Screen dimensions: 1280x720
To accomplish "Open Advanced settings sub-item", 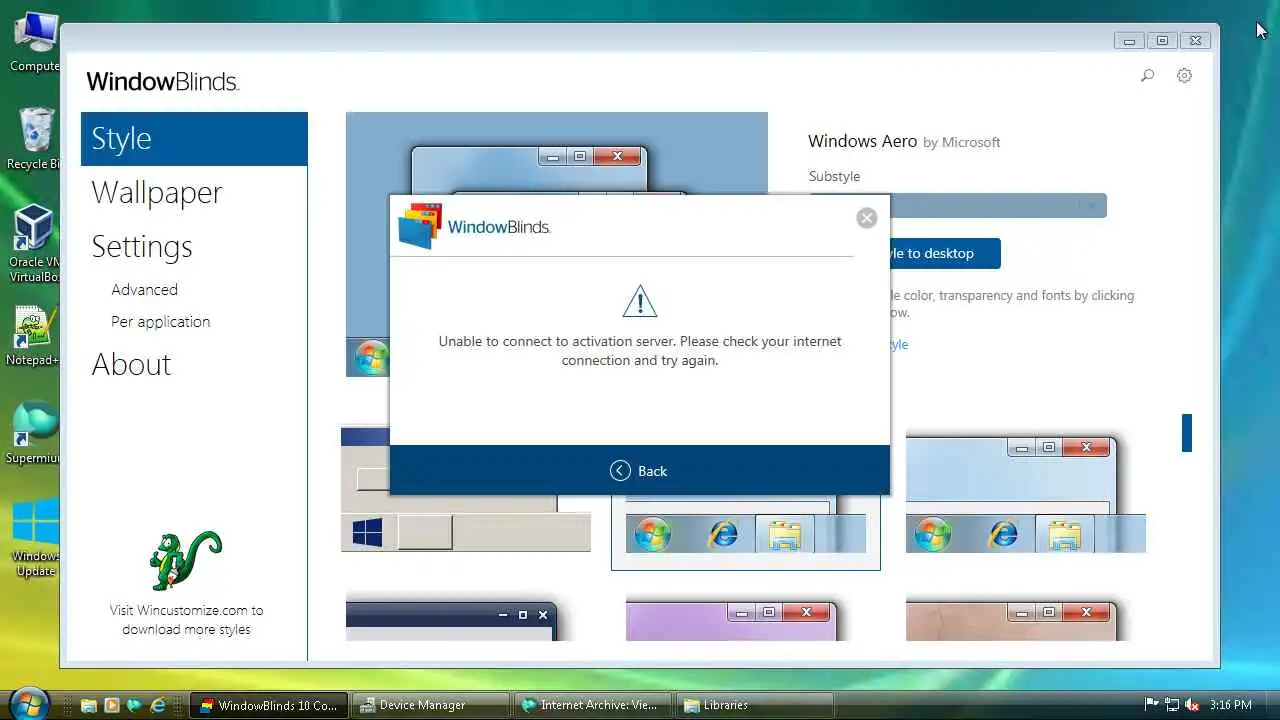I will click(x=145, y=289).
